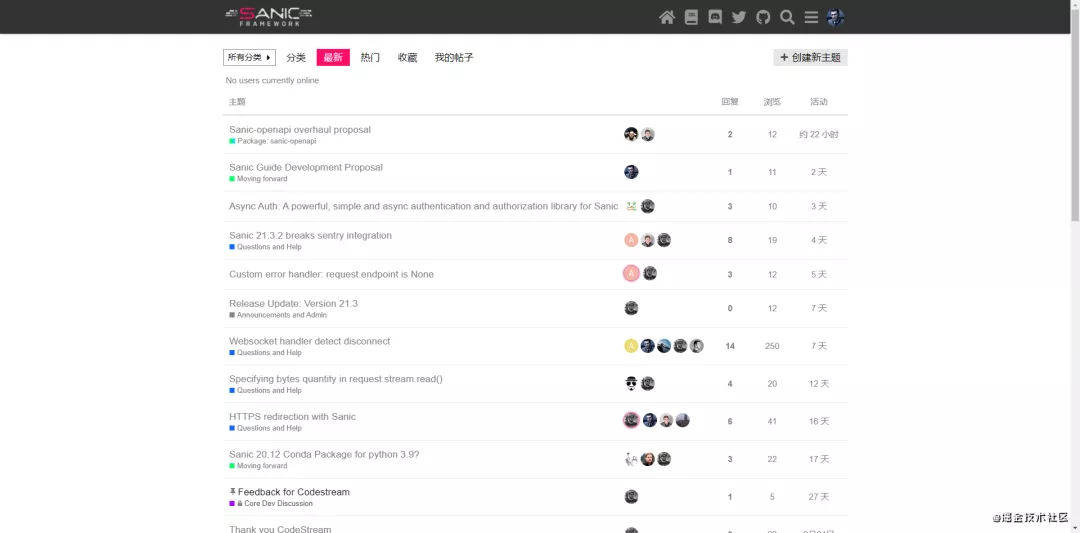This screenshot has height=533, width=1080.
Task: Click the 'A' avatar on sentry integration topic
Action: pos(631,240)
